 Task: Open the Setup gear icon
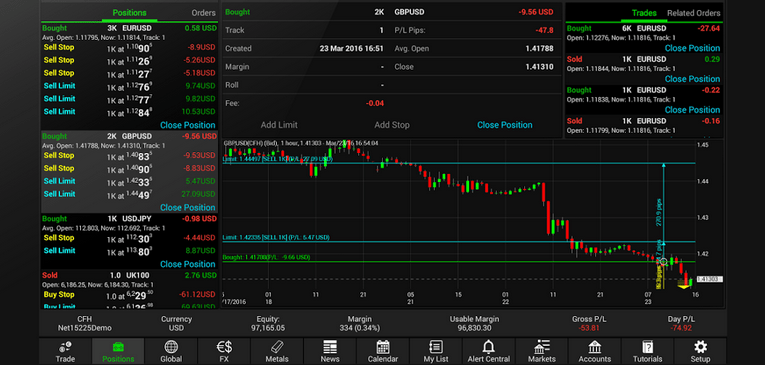pos(701,347)
